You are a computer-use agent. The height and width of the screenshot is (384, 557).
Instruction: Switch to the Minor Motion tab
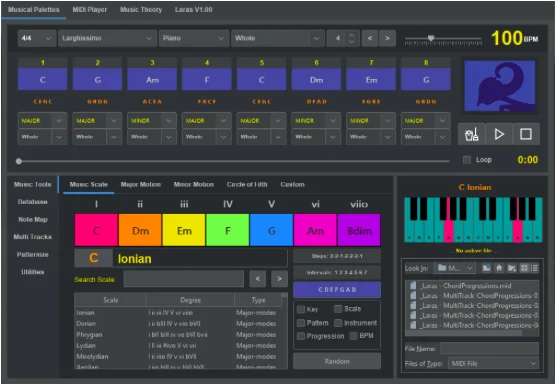point(194,185)
